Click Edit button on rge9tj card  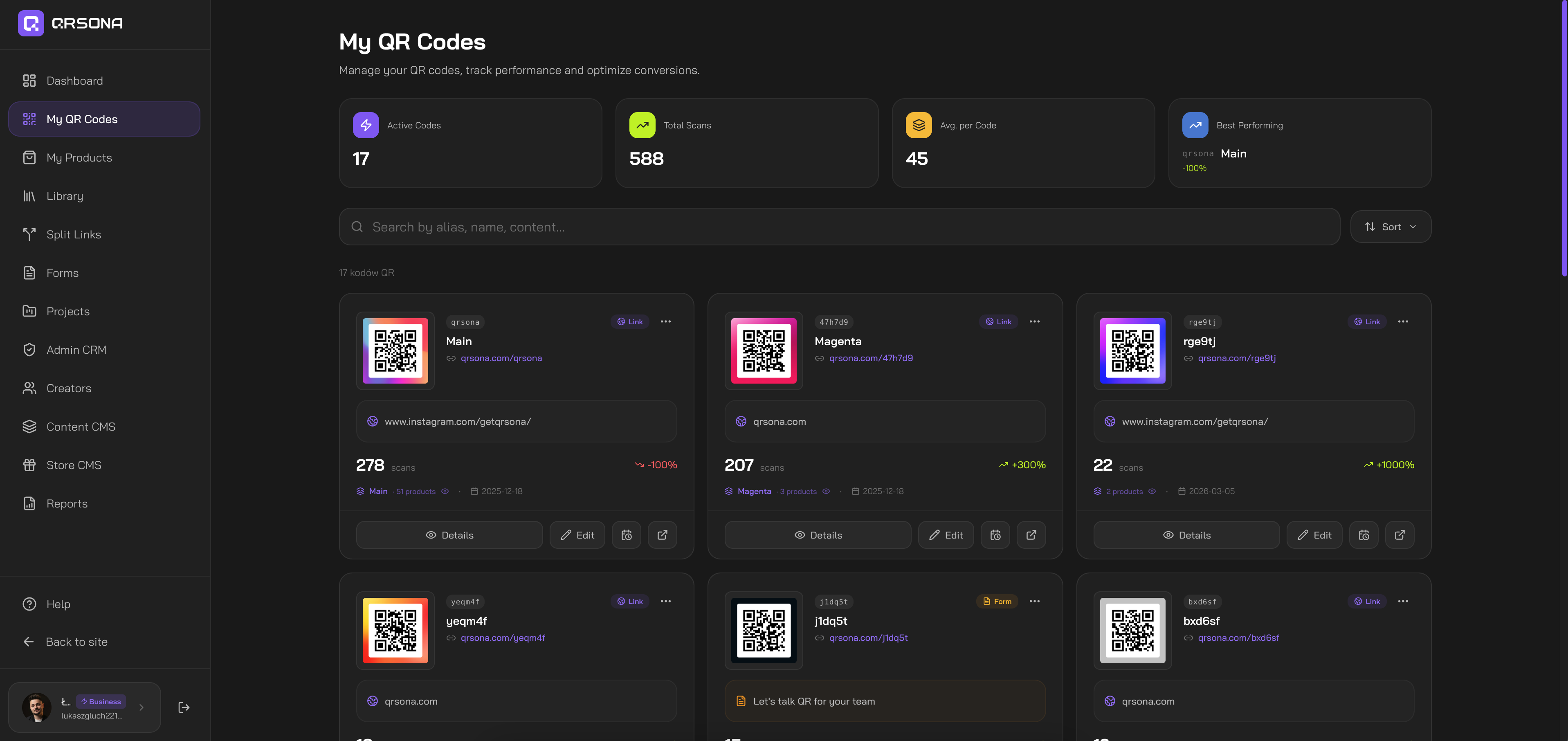click(x=1314, y=534)
